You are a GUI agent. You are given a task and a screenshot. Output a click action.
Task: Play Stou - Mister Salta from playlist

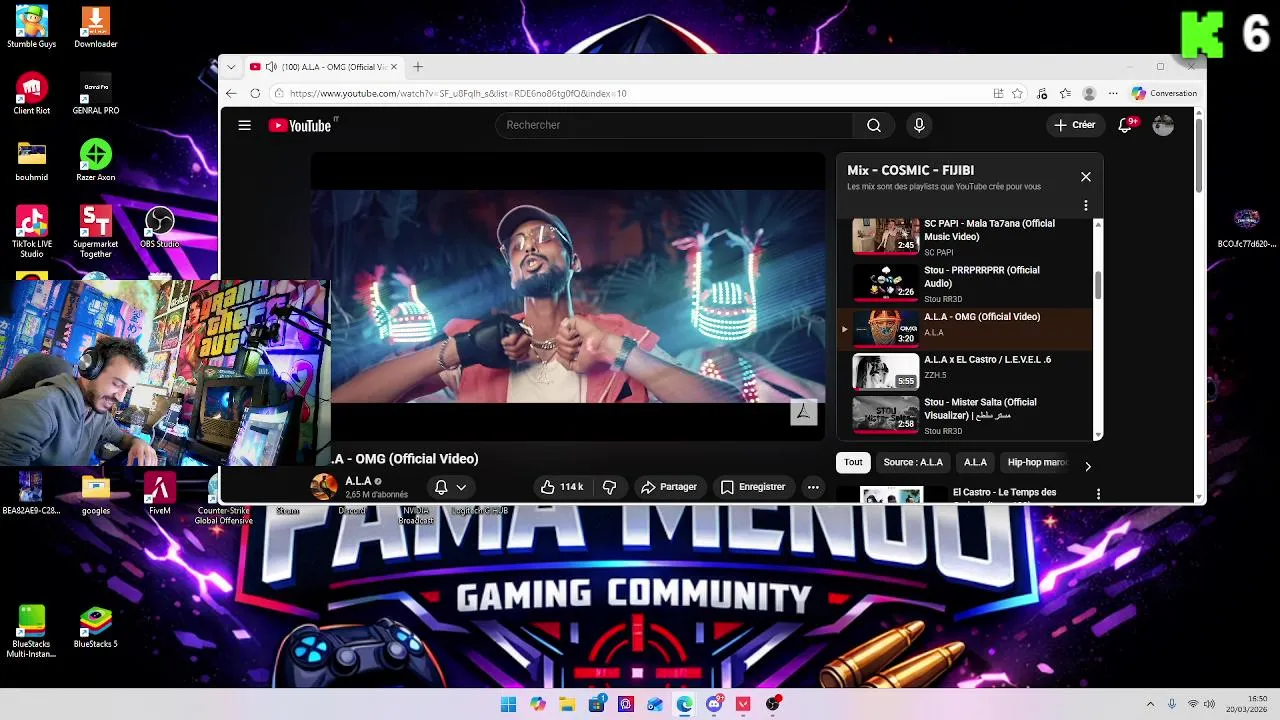(966, 415)
